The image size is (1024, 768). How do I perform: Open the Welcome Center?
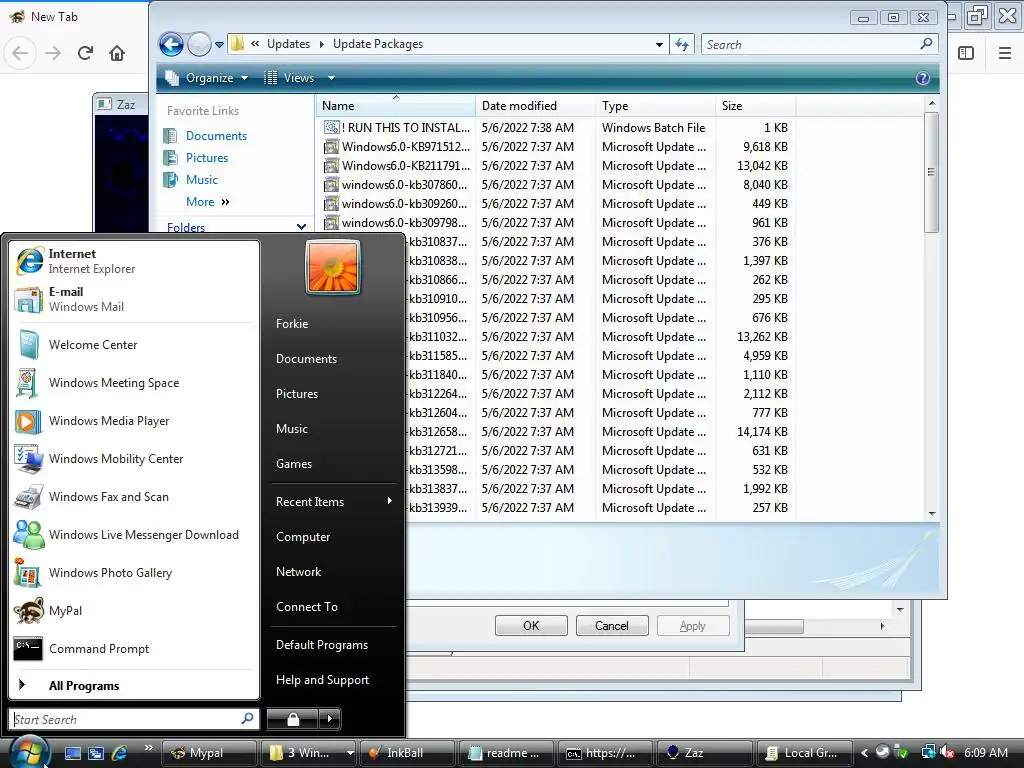click(x=134, y=345)
